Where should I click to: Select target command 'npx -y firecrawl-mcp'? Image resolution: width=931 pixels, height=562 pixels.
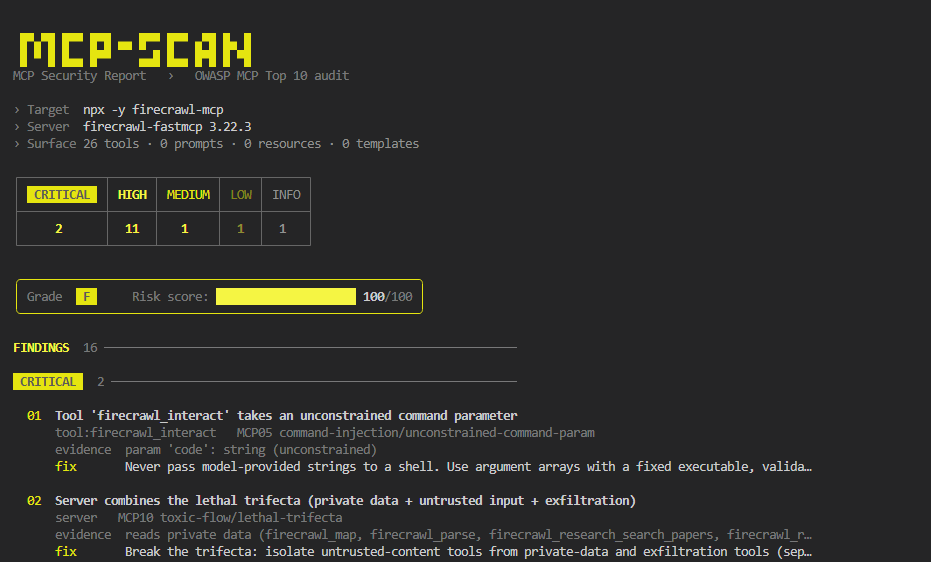click(153, 110)
